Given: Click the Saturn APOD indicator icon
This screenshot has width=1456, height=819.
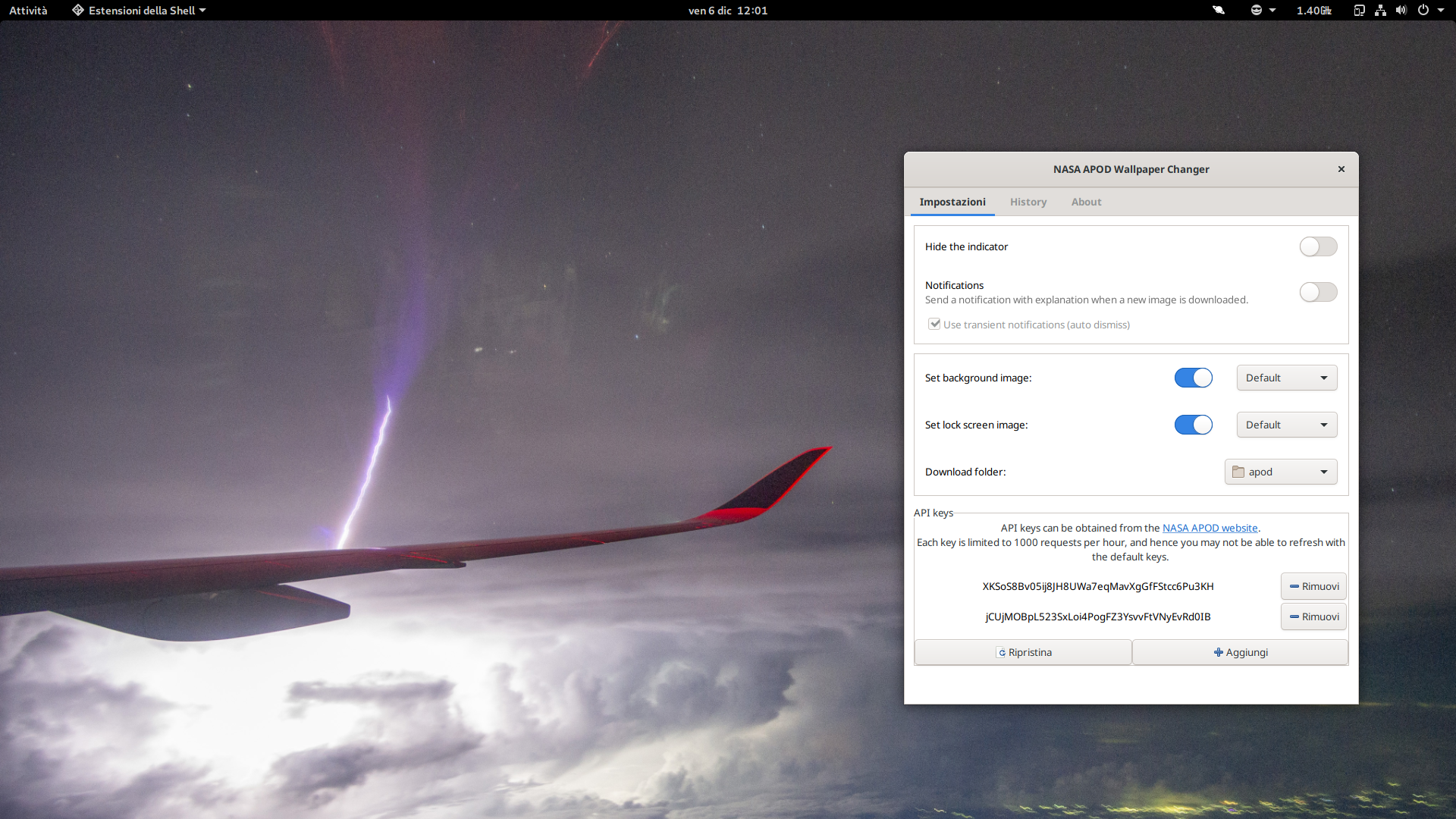Looking at the screenshot, I should [1219, 11].
